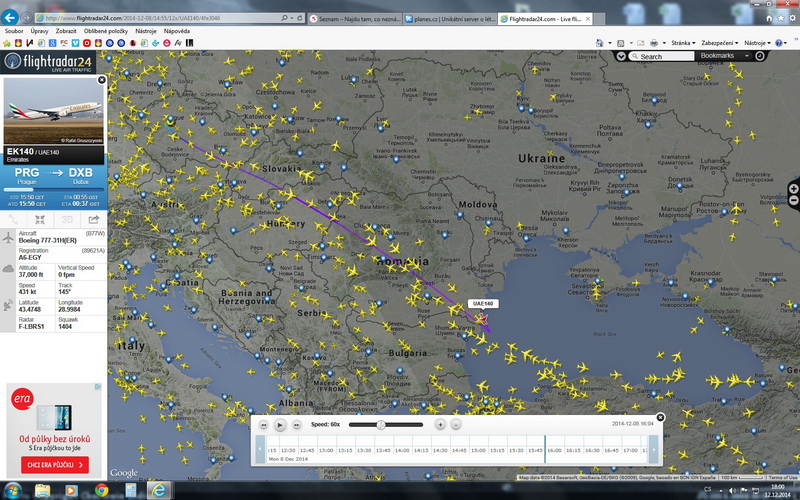Click the browser forward button
The height and width of the screenshot is (500, 800).
click(x=26, y=18)
